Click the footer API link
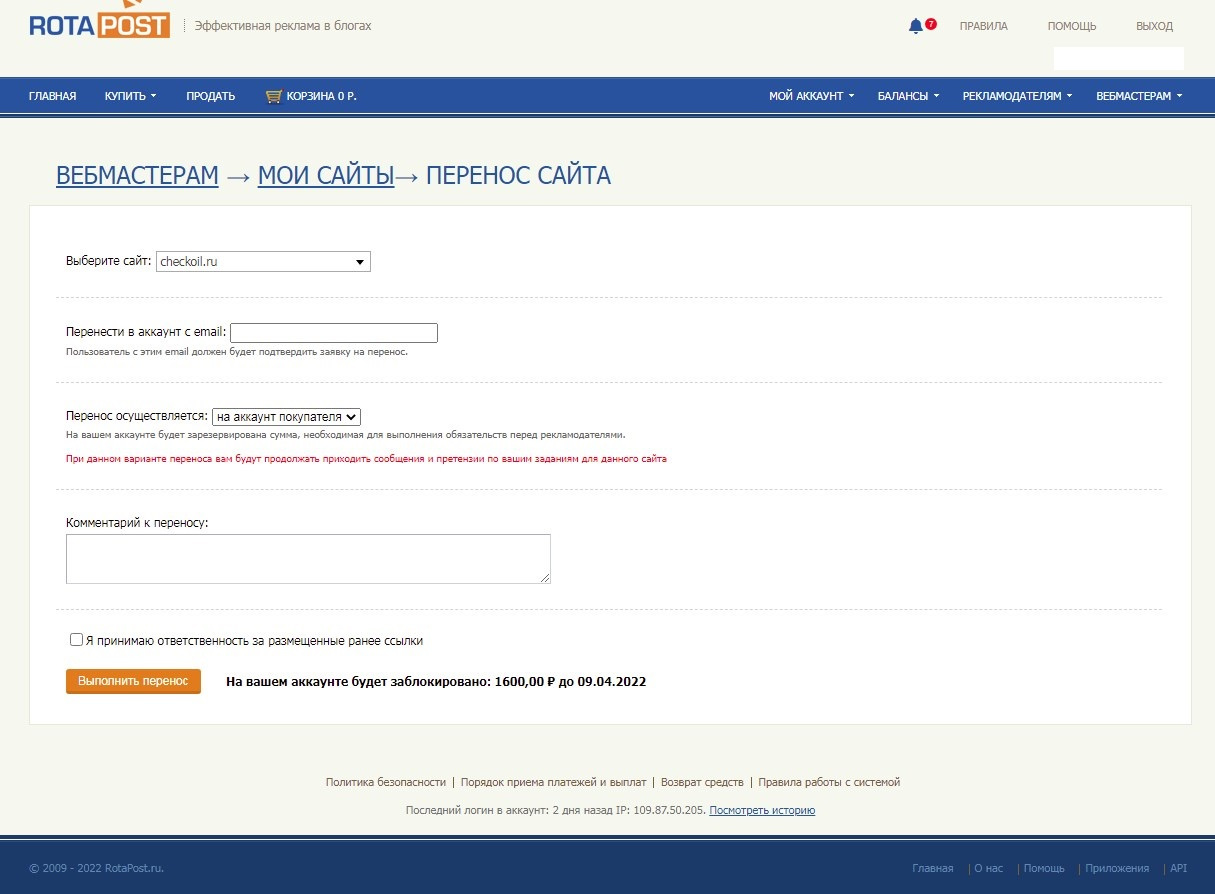1215x894 pixels. pyautogui.click(x=1178, y=868)
